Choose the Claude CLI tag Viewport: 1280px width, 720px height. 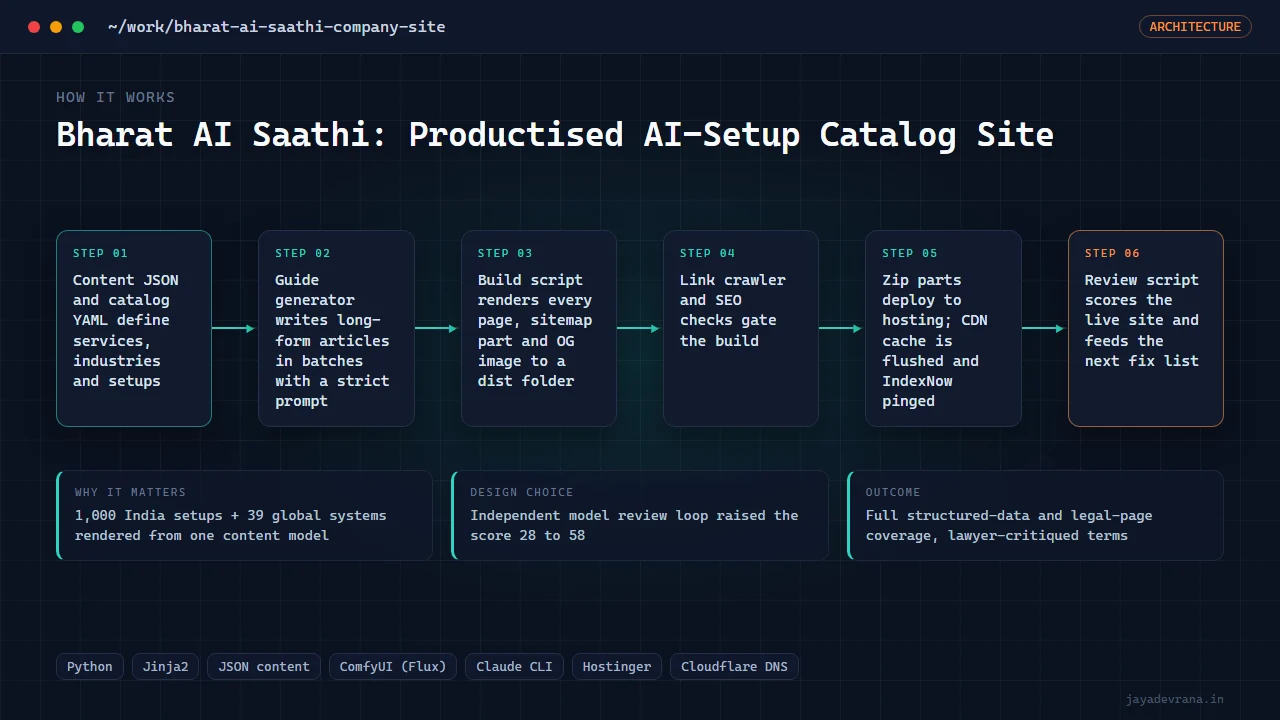click(x=514, y=666)
